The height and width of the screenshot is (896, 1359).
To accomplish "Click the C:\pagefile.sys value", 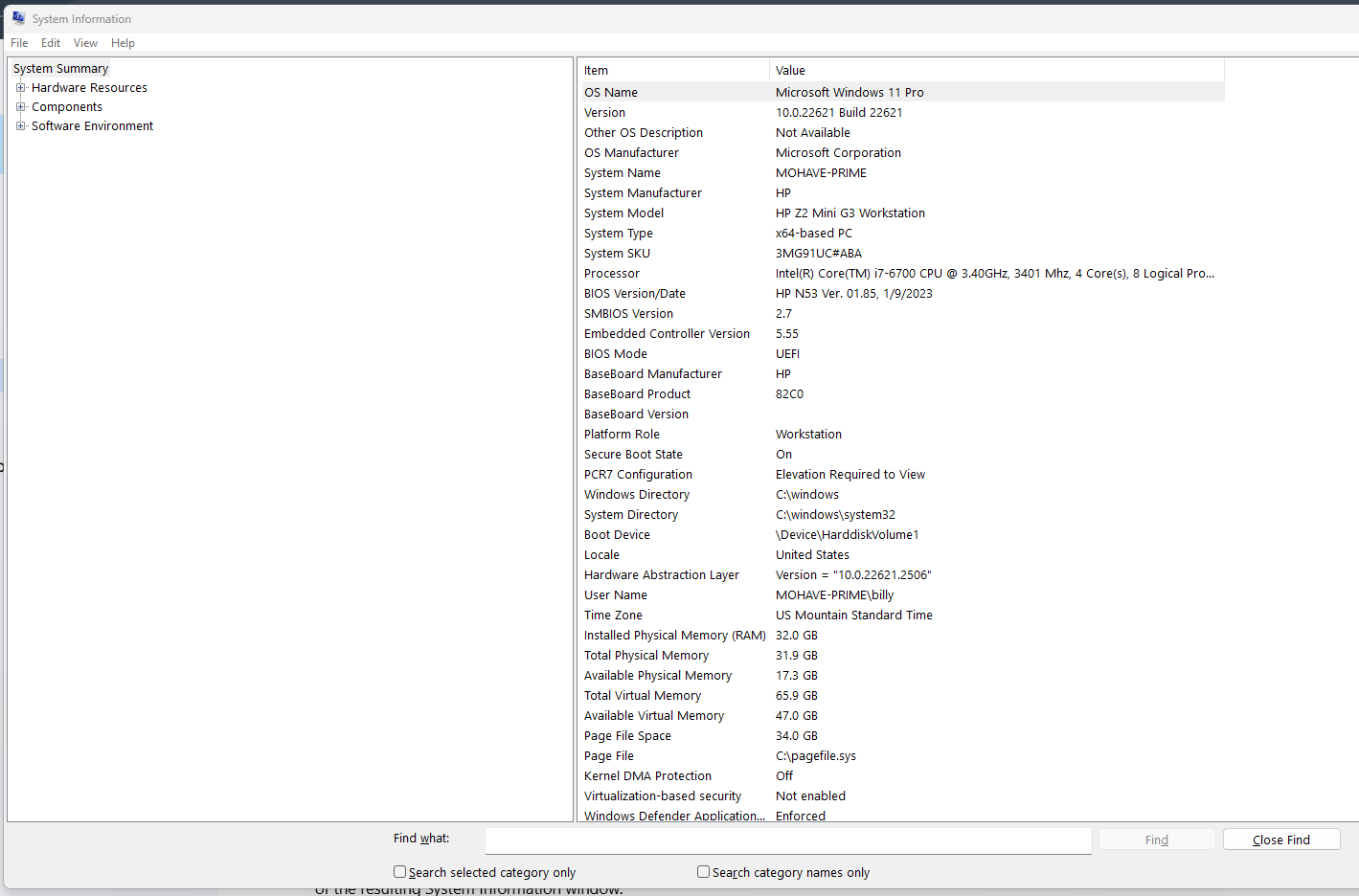I will (816, 756).
